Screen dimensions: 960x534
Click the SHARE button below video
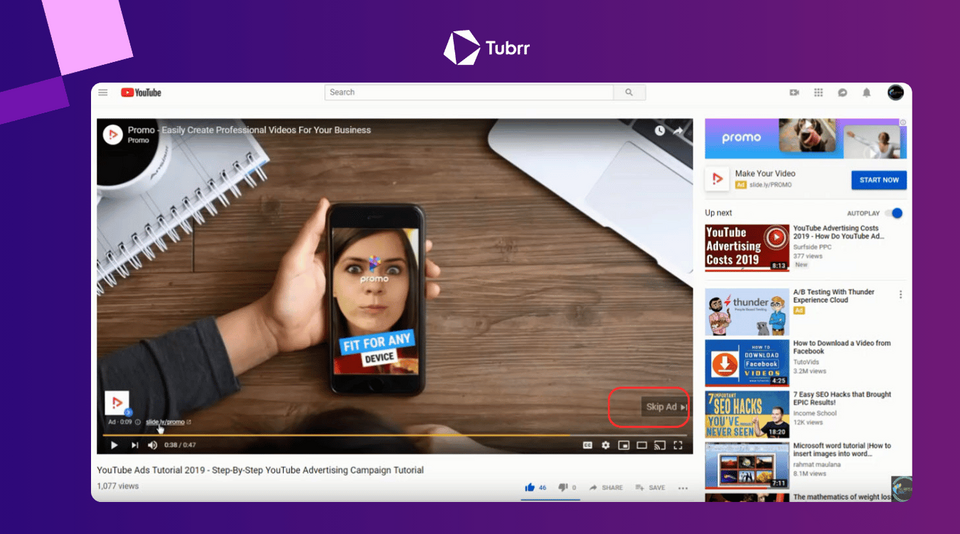coord(606,487)
